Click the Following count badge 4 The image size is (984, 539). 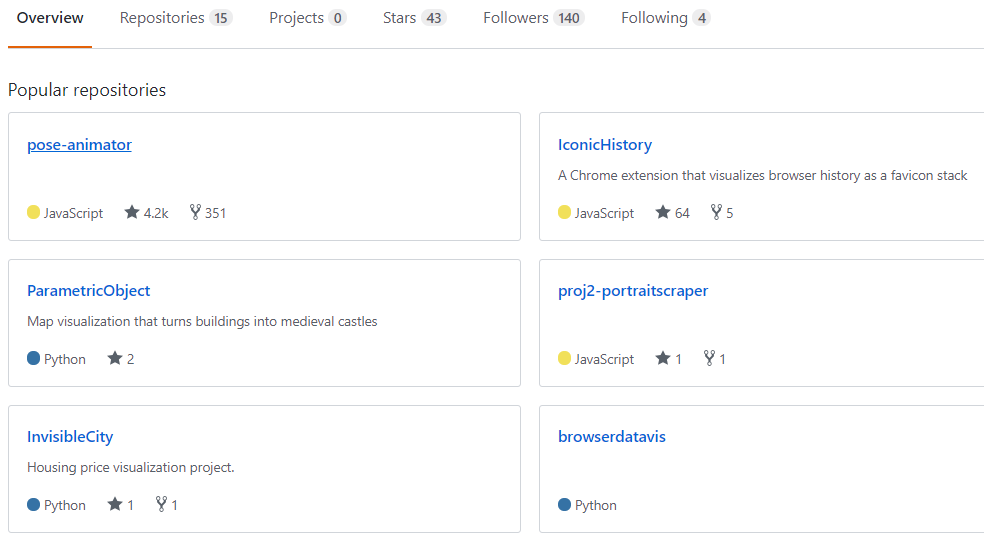coord(702,18)
